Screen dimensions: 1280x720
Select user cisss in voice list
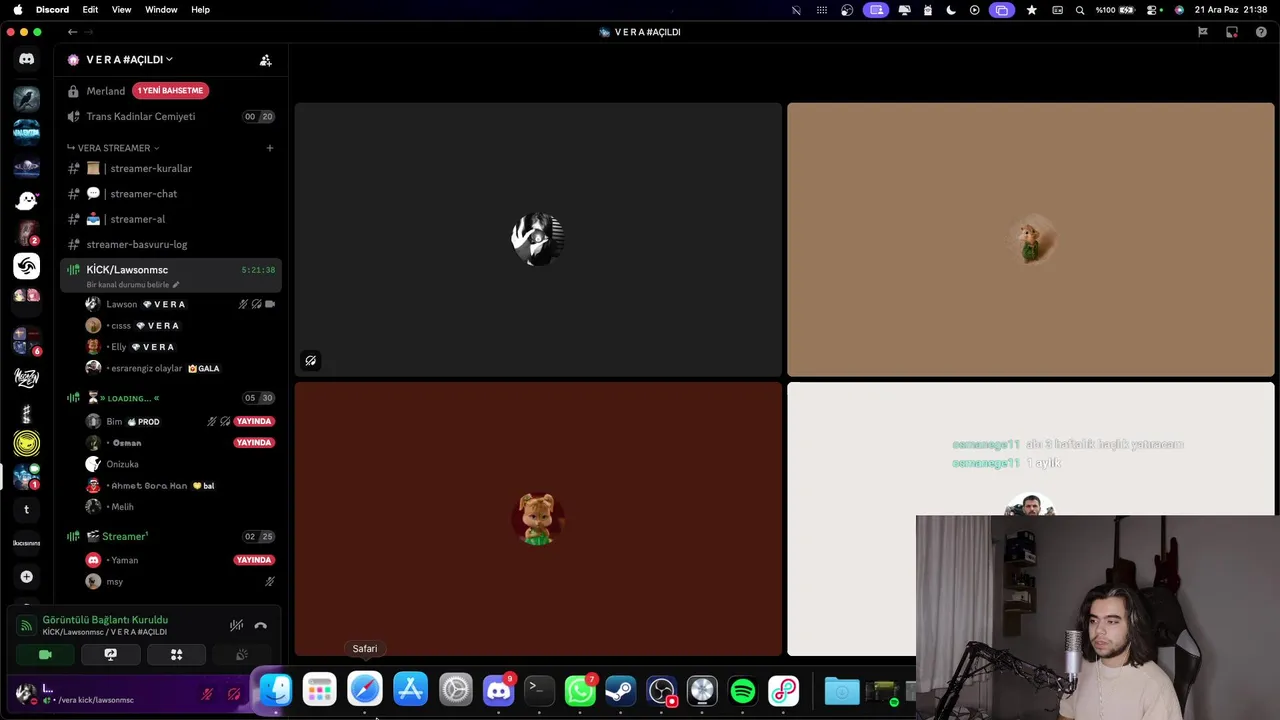point(180,325)
